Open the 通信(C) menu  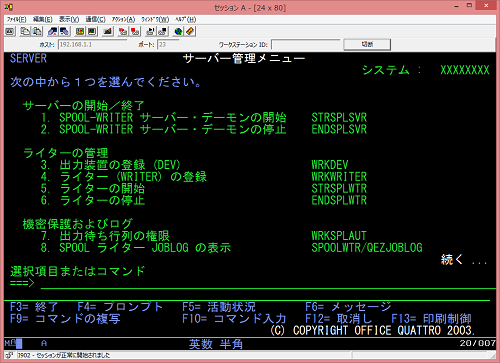[95, 19]
